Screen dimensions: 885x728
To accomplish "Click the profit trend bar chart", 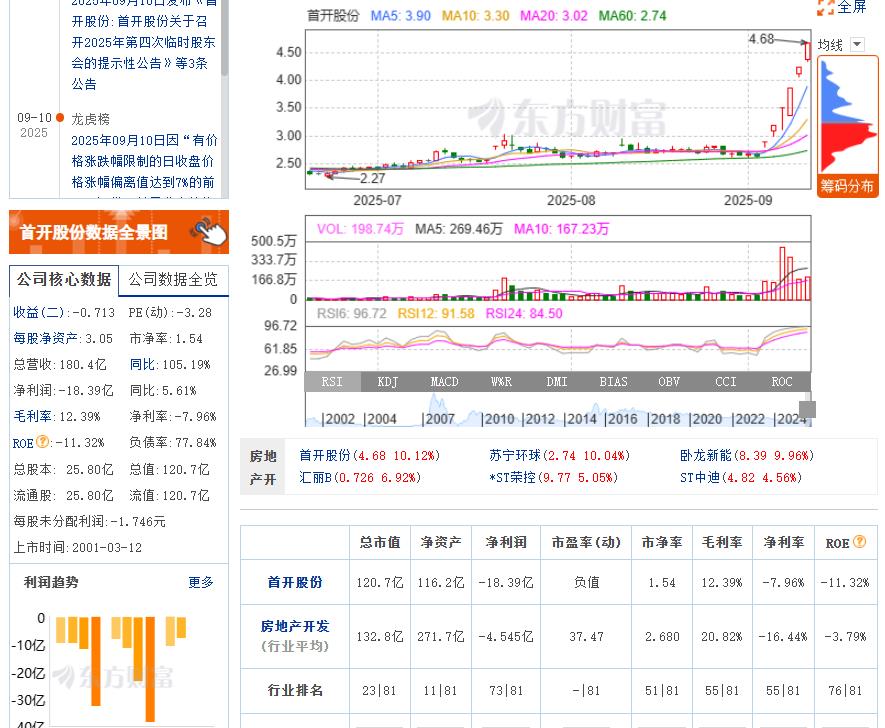I will [x=119, y=669].
